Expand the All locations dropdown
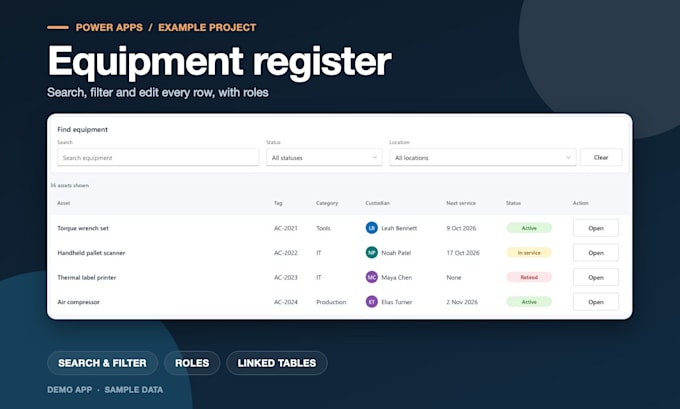 (x=483, y=157)
